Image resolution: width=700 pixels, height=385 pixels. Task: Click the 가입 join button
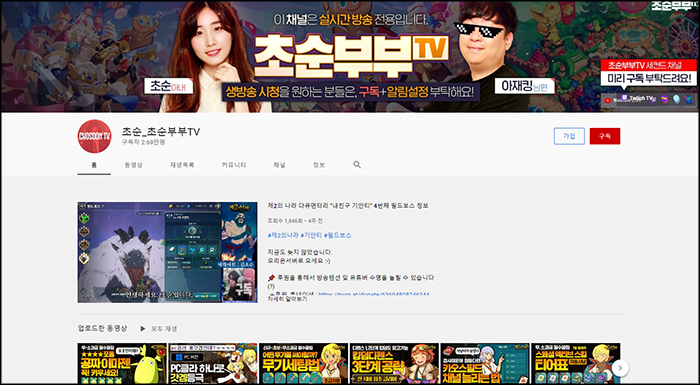click(569, 136)
